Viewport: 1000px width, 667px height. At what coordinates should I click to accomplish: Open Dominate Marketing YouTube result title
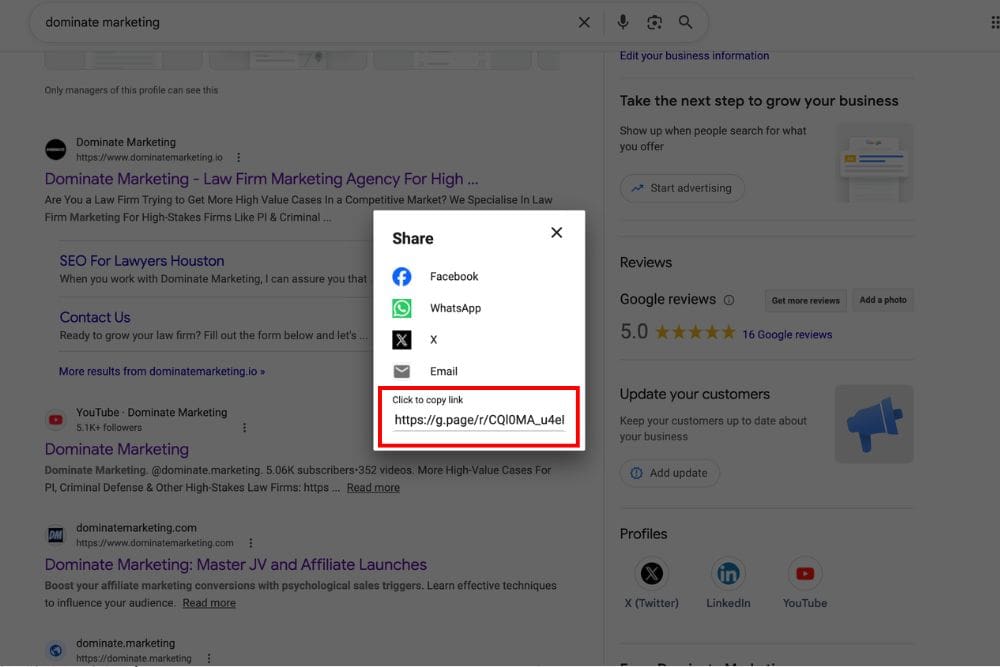[117, 450]
